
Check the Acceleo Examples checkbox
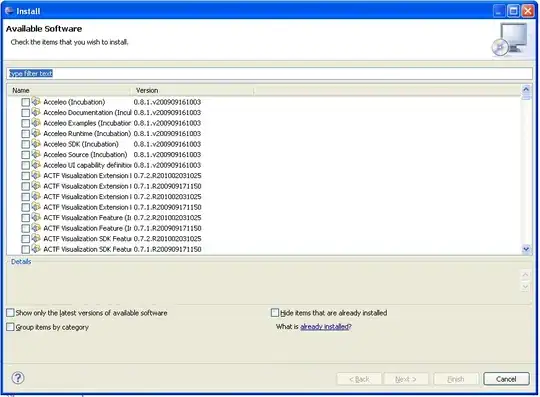25,123
